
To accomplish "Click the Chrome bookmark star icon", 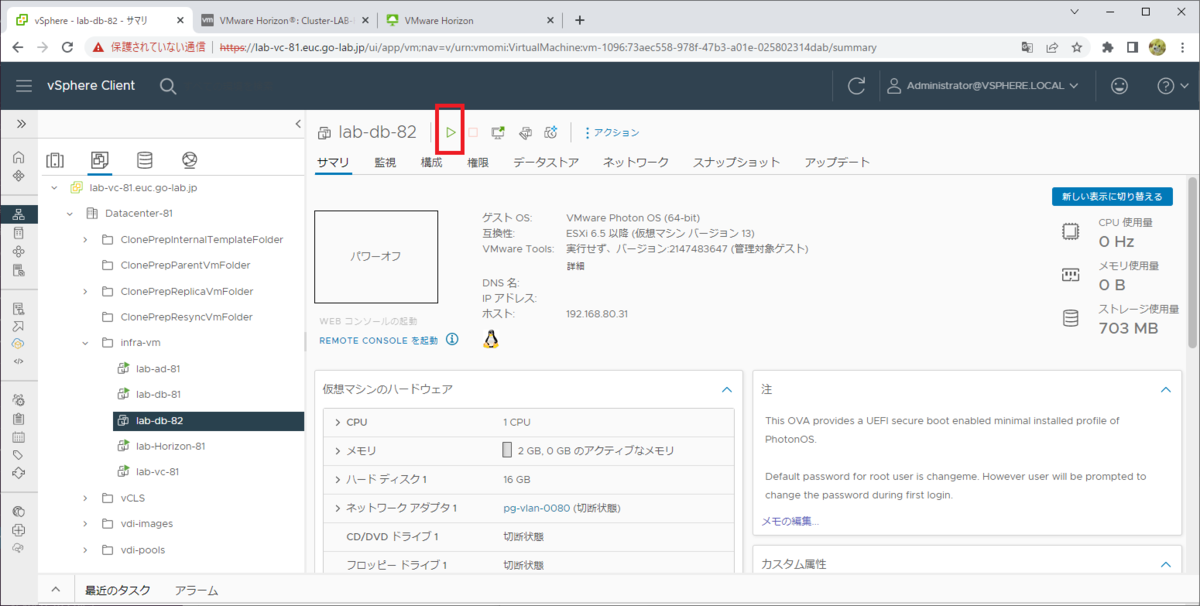I will tap(1077, 46).
